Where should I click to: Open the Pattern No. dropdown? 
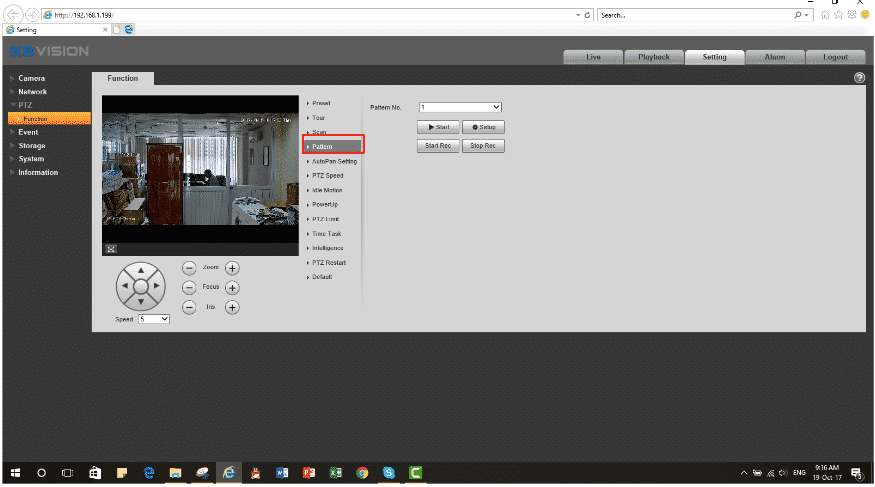pos(460,107)
